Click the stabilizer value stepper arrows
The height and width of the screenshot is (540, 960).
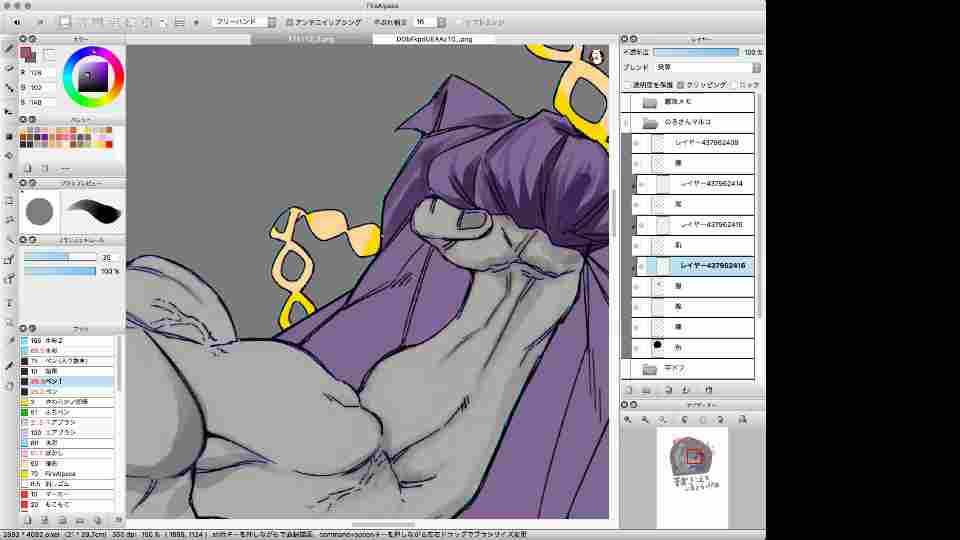click(x=441, y=22)
